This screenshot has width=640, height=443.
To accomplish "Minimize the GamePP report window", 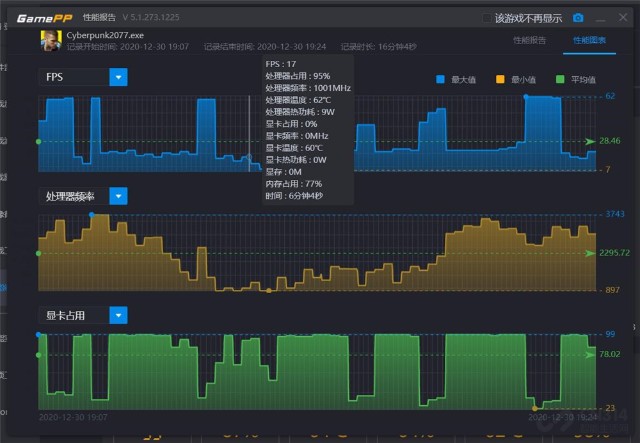I will 600,18.
